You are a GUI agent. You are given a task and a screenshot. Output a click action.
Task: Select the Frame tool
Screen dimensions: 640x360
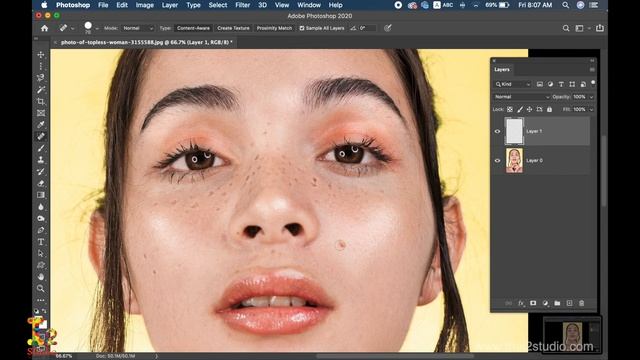[x=41, y=113]
